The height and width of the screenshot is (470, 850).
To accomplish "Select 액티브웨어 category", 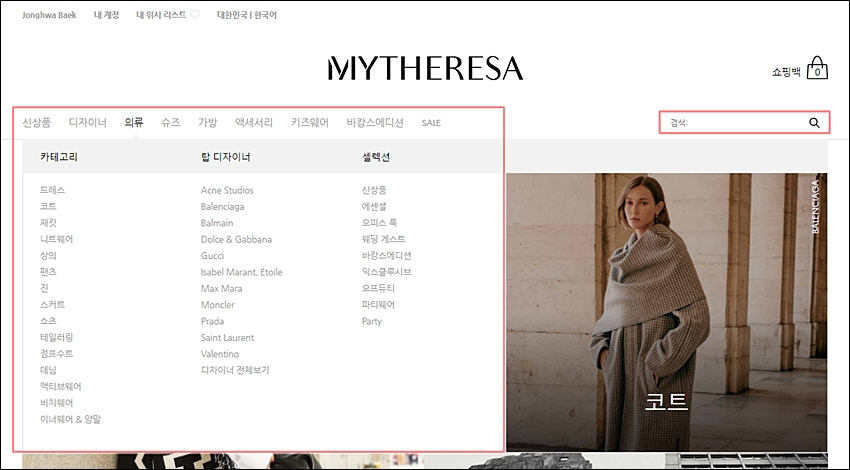I will click(x=61, y=386).
